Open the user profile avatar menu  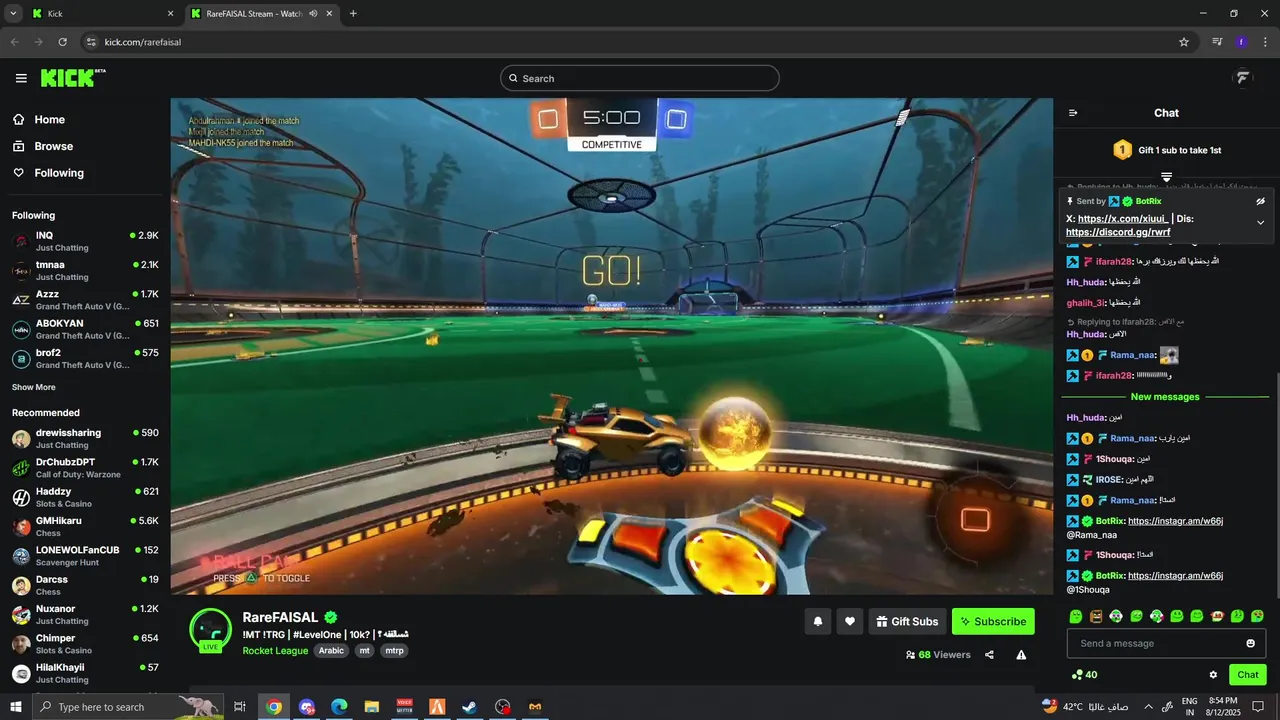pos(1243,78)
